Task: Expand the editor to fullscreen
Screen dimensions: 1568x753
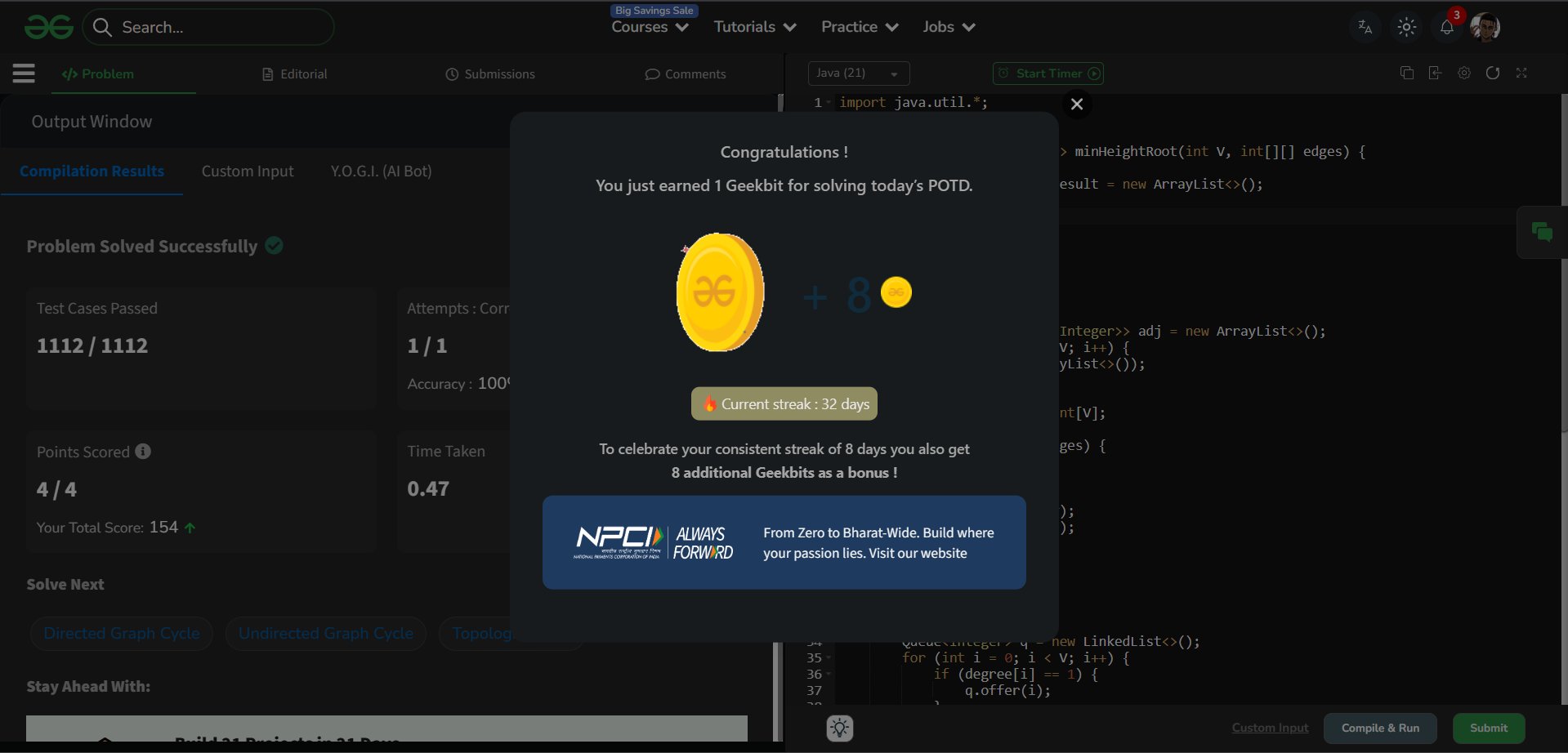Action: [x=1521, y=73]
